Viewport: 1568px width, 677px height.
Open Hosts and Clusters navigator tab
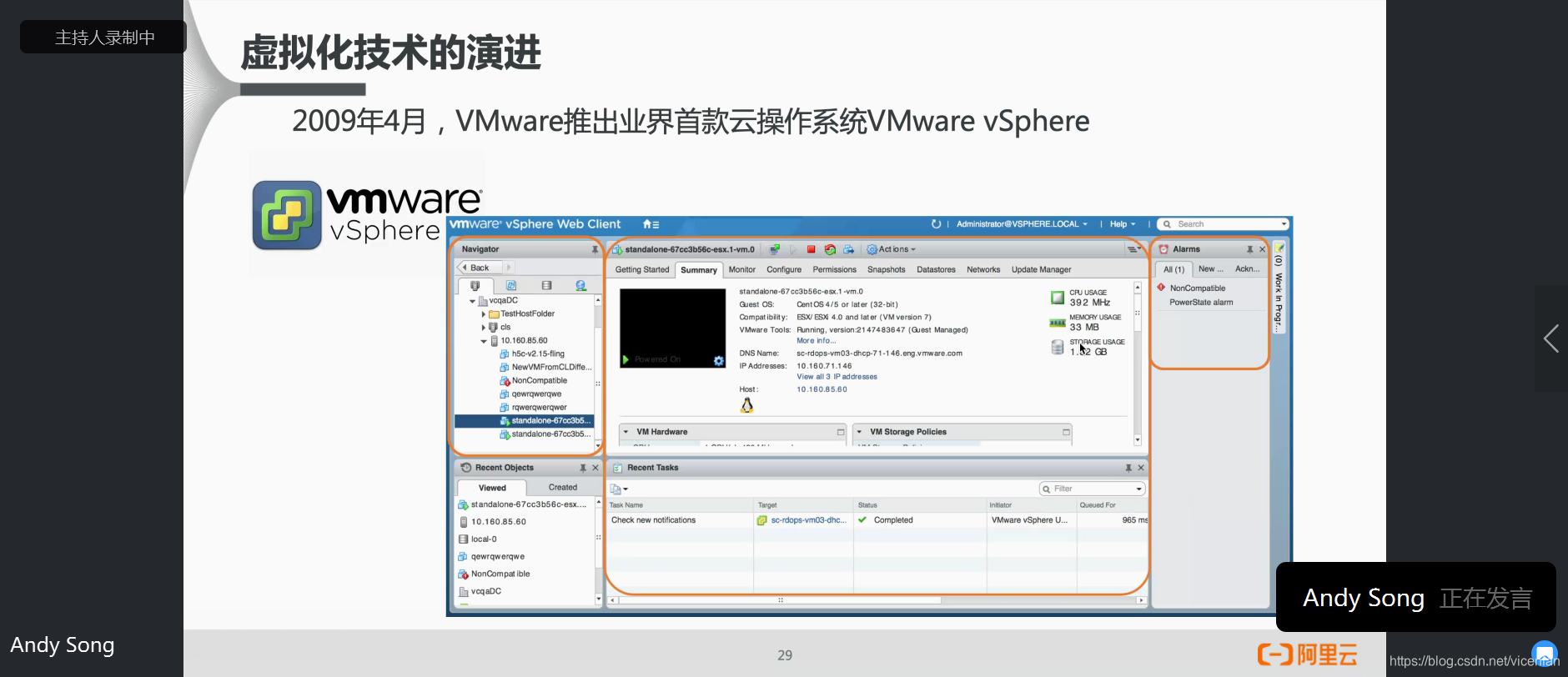click(x=475, y=285)
